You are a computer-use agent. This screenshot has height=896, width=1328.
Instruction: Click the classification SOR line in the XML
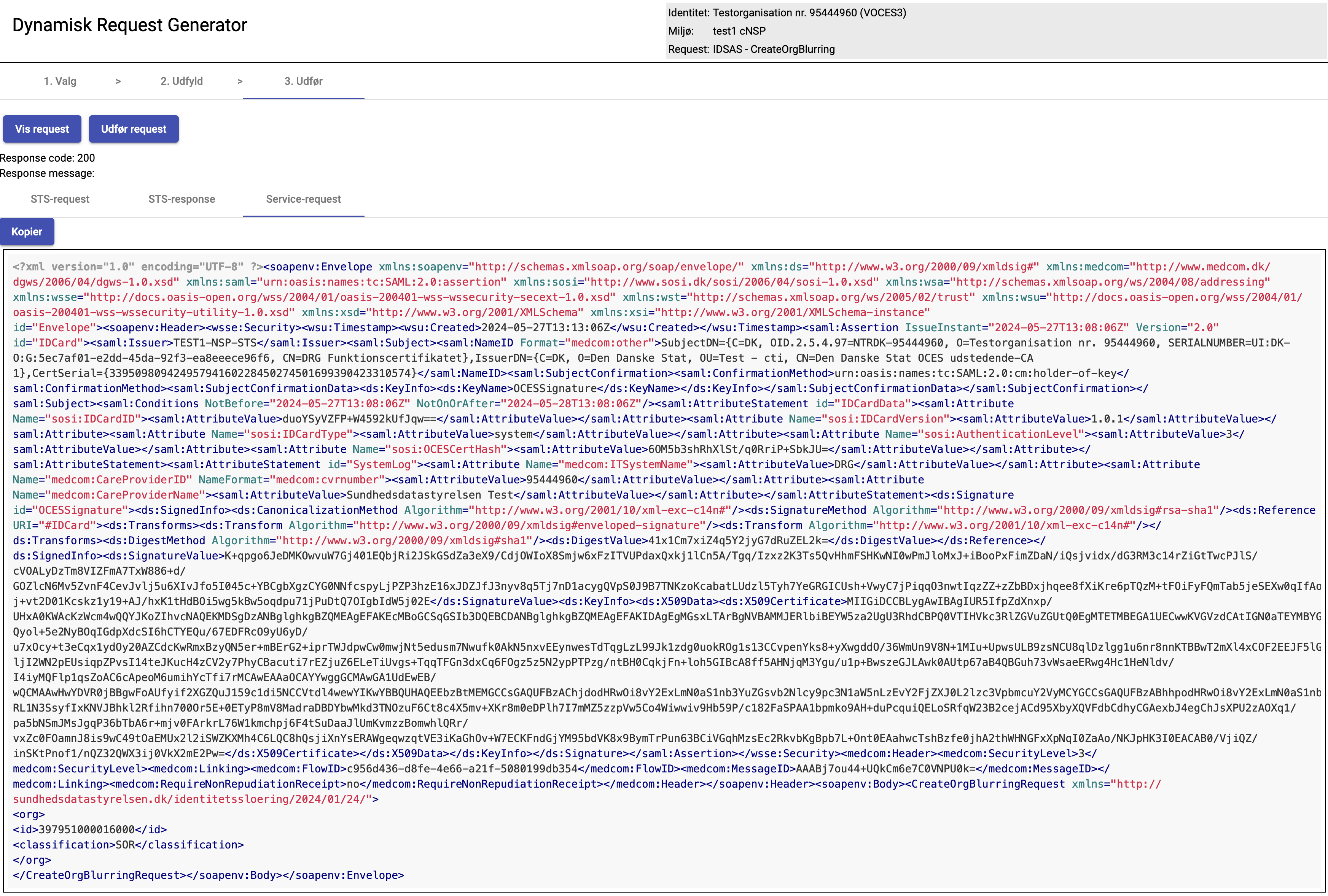(128, 845)
